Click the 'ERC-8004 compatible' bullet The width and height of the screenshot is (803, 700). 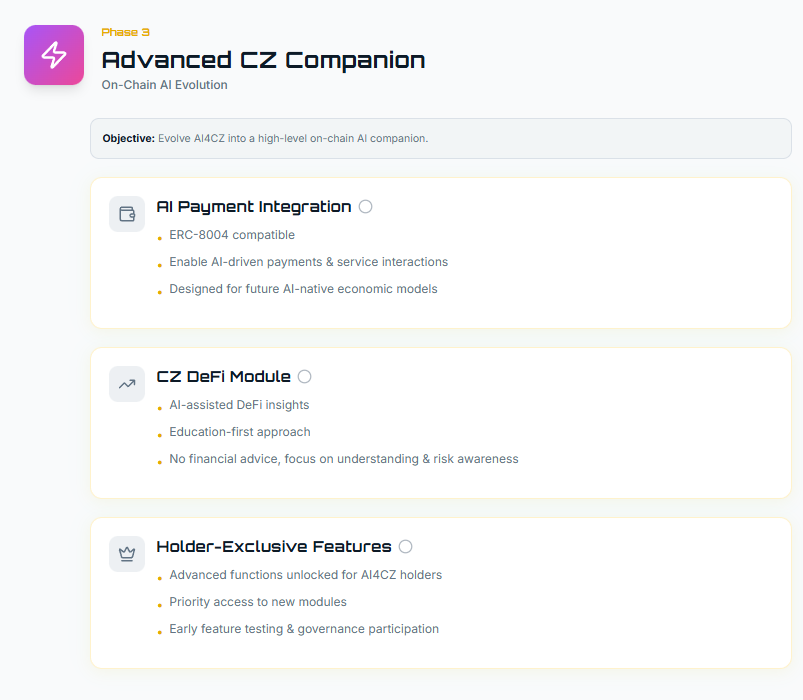point(232,235)
